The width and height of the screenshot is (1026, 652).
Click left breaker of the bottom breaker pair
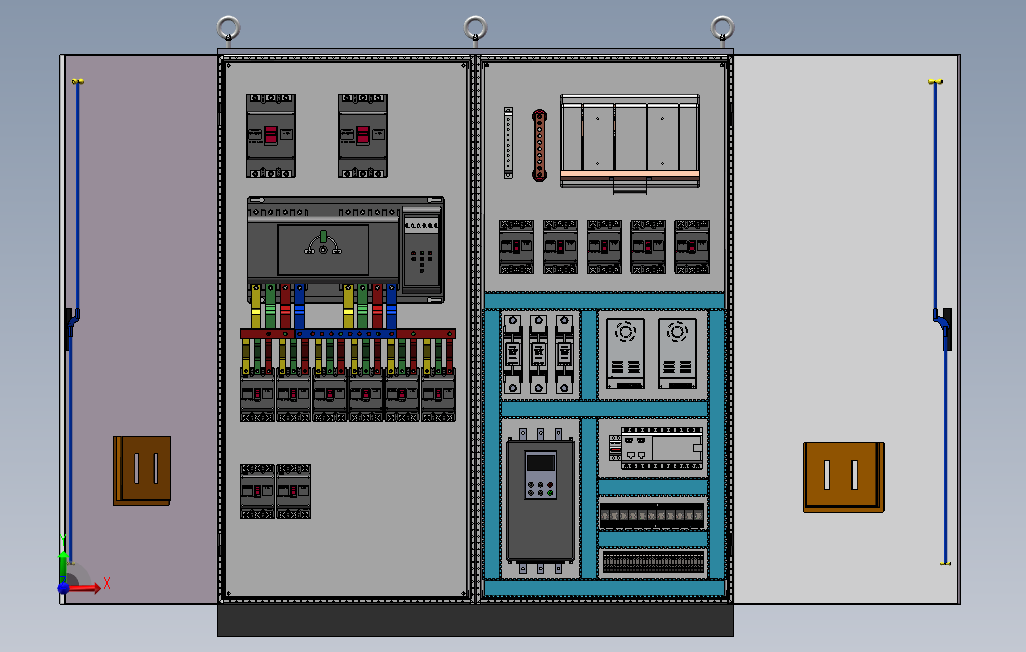point(257,492)
